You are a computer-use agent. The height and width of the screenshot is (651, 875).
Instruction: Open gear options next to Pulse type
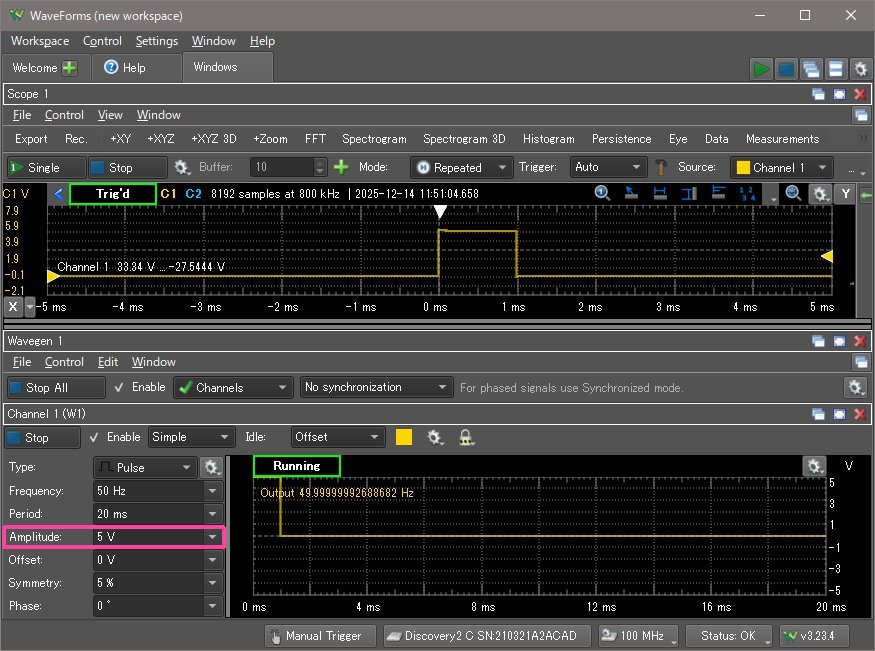(x=211, y=467)
